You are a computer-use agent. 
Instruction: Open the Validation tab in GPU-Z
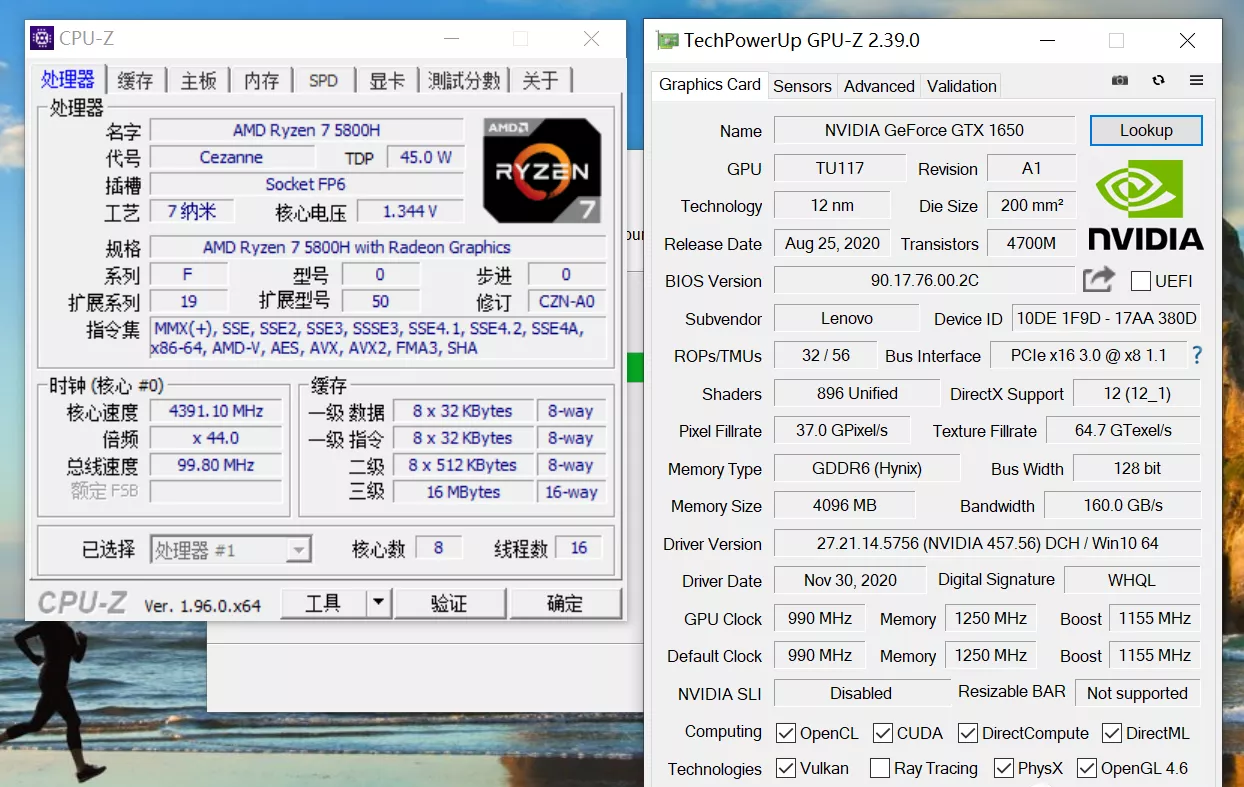[x=962, y=86]
